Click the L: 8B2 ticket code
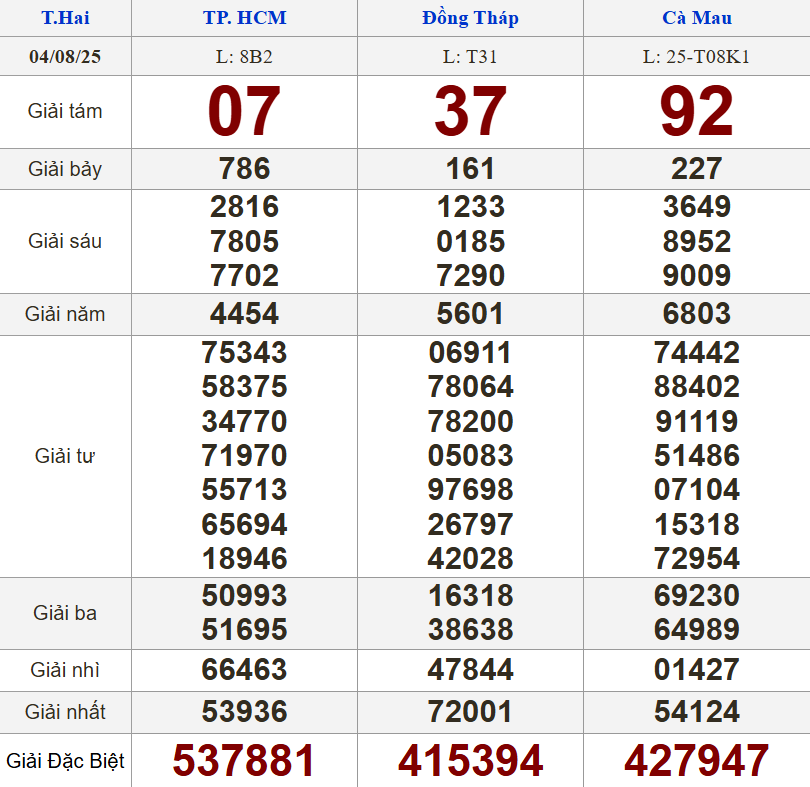The image size is (810, 787). pos(244,56)
